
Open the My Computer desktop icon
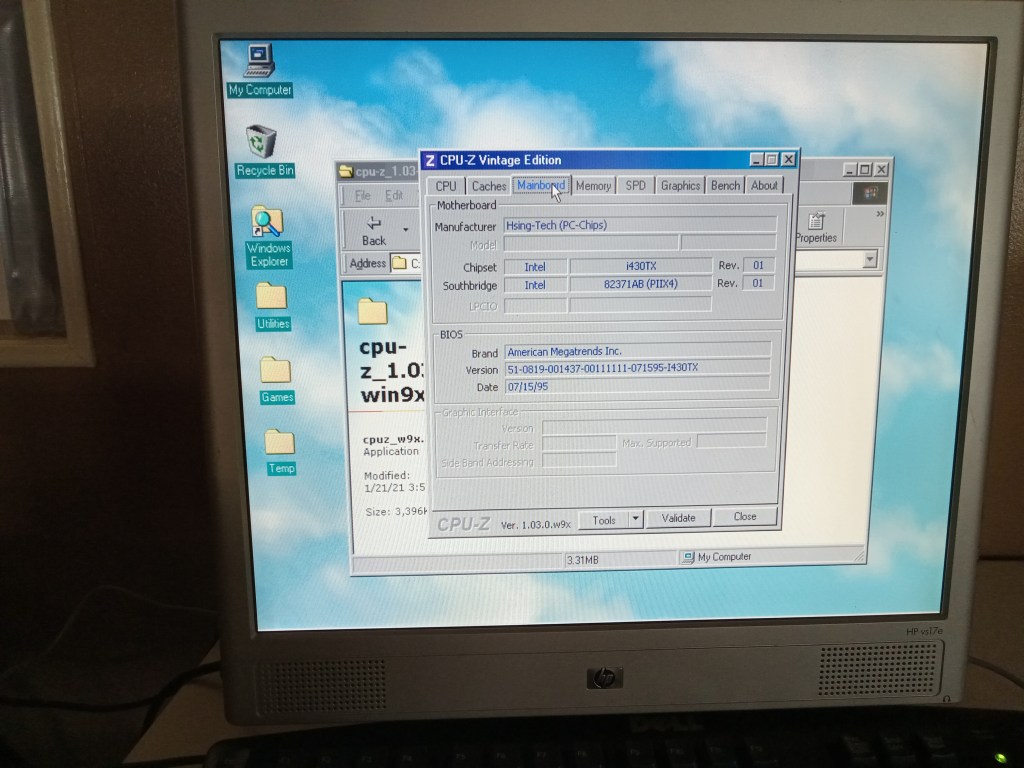(x=259, y=62)
